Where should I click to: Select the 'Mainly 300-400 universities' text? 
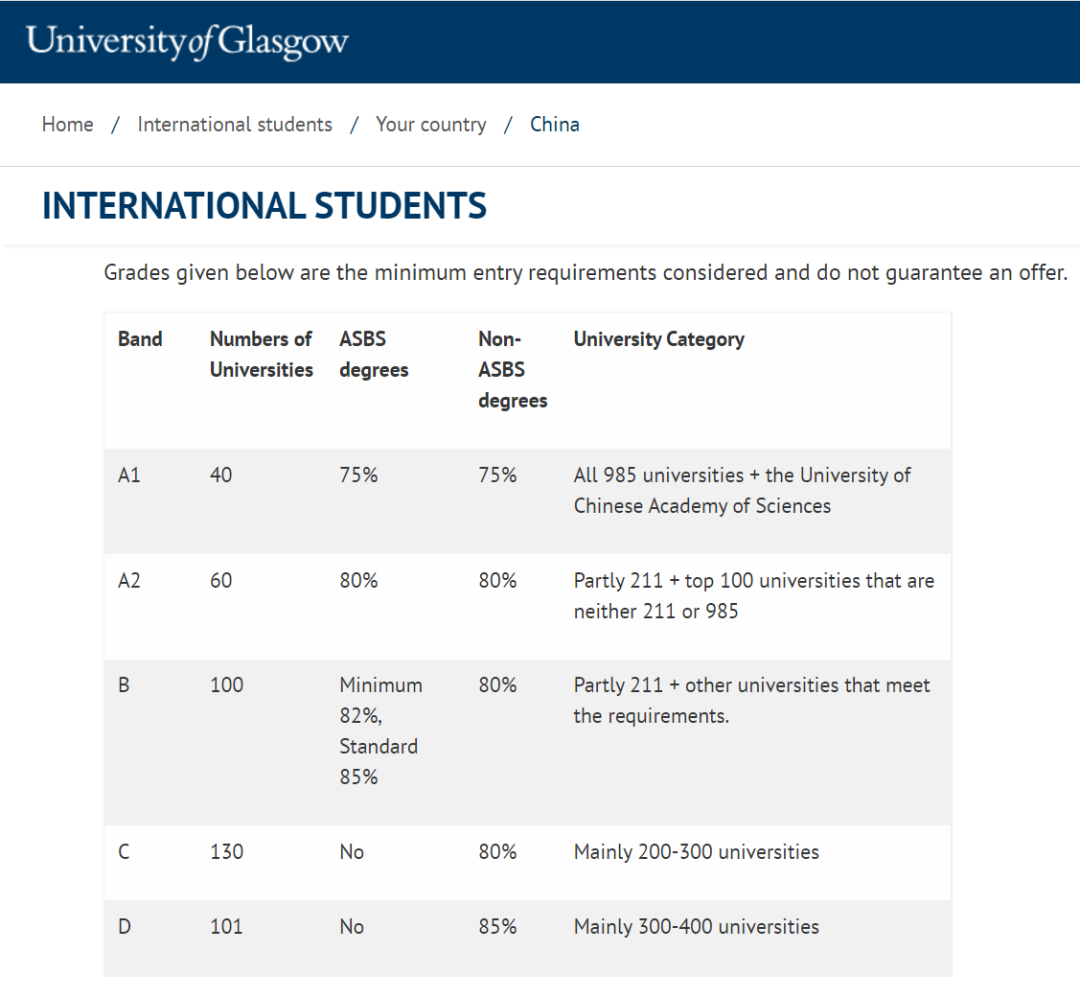tap(696, 927)
